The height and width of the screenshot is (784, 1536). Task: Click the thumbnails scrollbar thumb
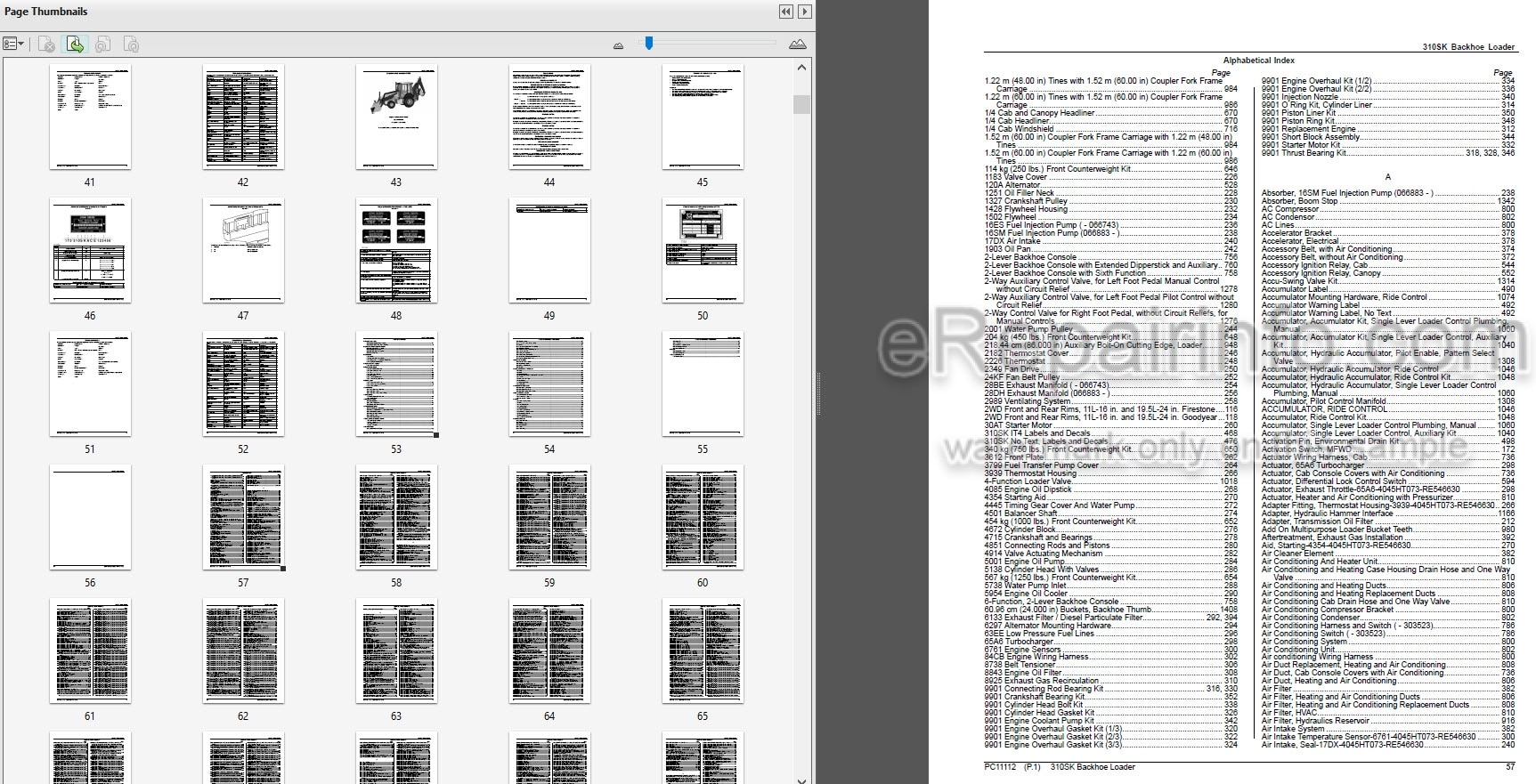click(801, 104)
